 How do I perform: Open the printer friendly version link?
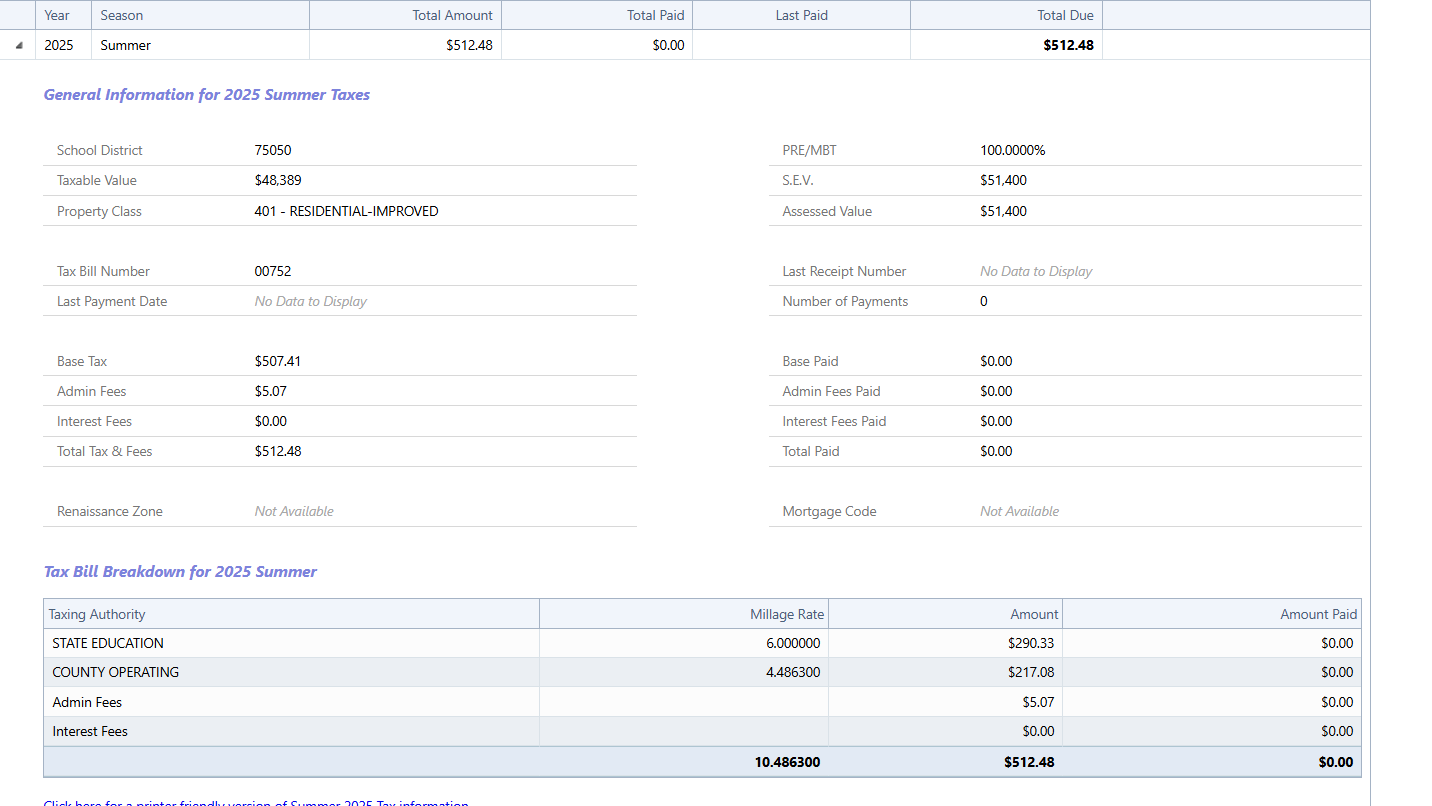tap(256, 802)
